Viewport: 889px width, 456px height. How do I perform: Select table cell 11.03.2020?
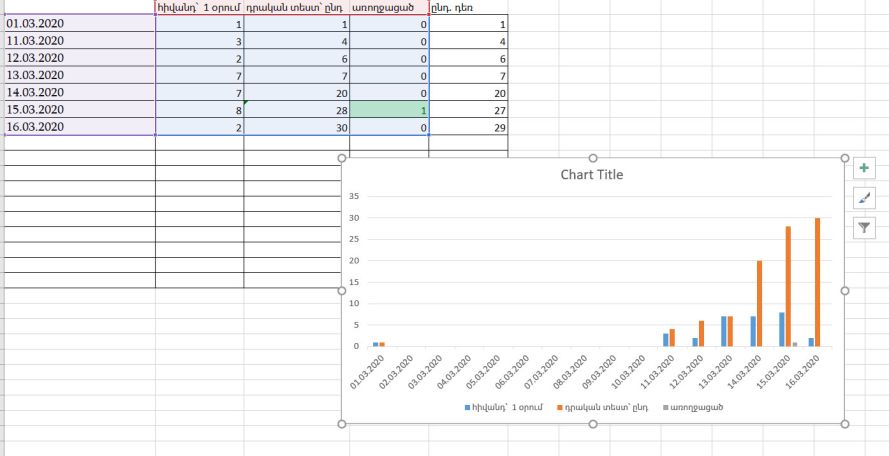(79, 41)
